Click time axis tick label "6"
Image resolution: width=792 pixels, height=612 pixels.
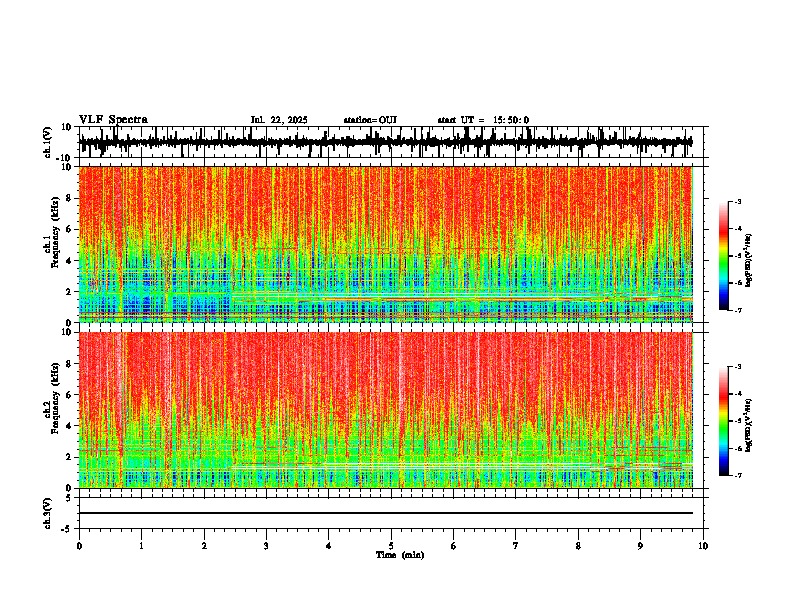tap(453, 546)
